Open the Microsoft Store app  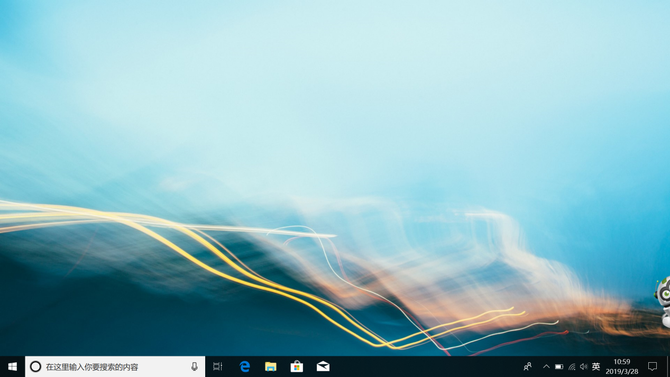(x=297, y=367)
